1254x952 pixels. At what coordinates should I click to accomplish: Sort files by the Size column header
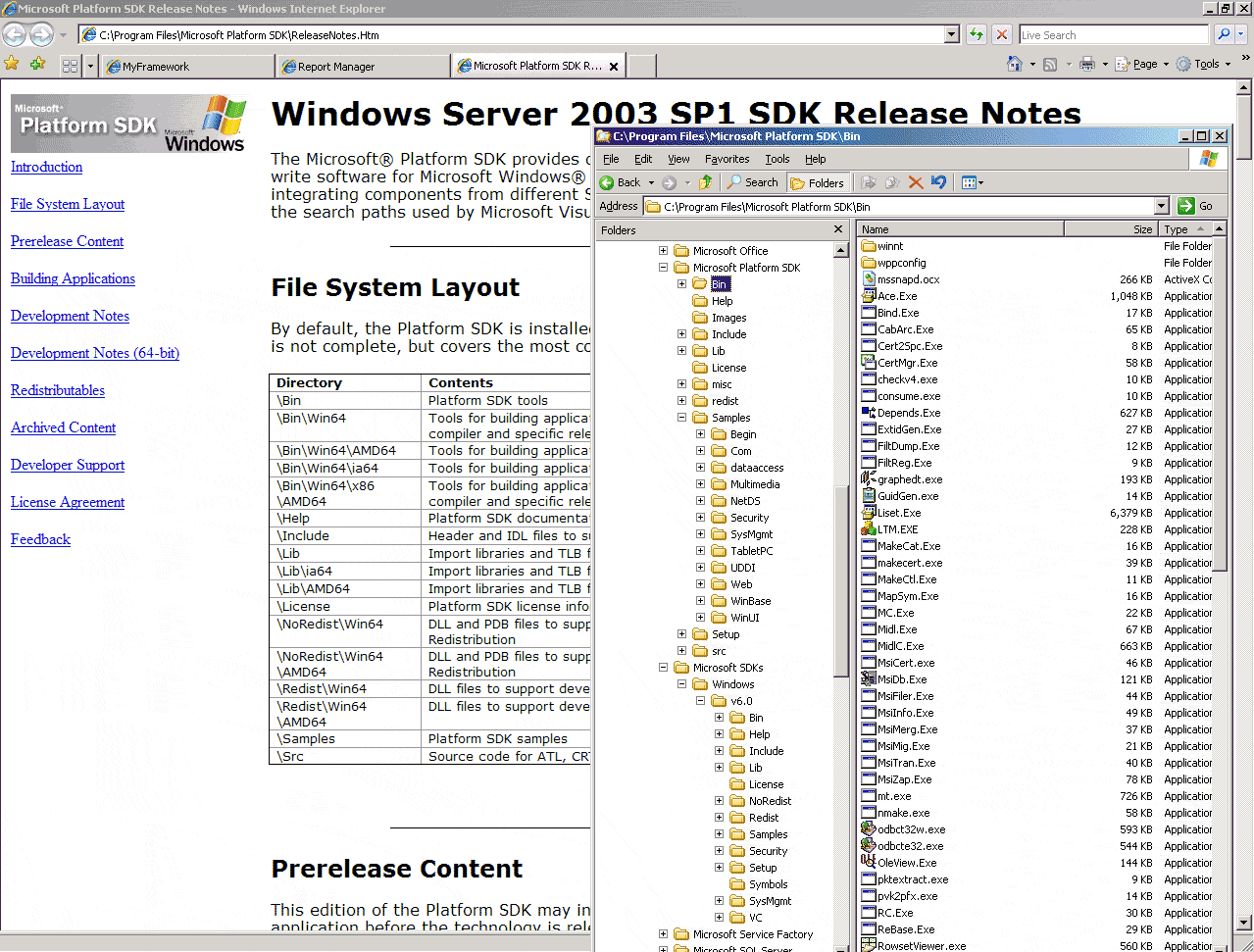[x=1110, y=228]
